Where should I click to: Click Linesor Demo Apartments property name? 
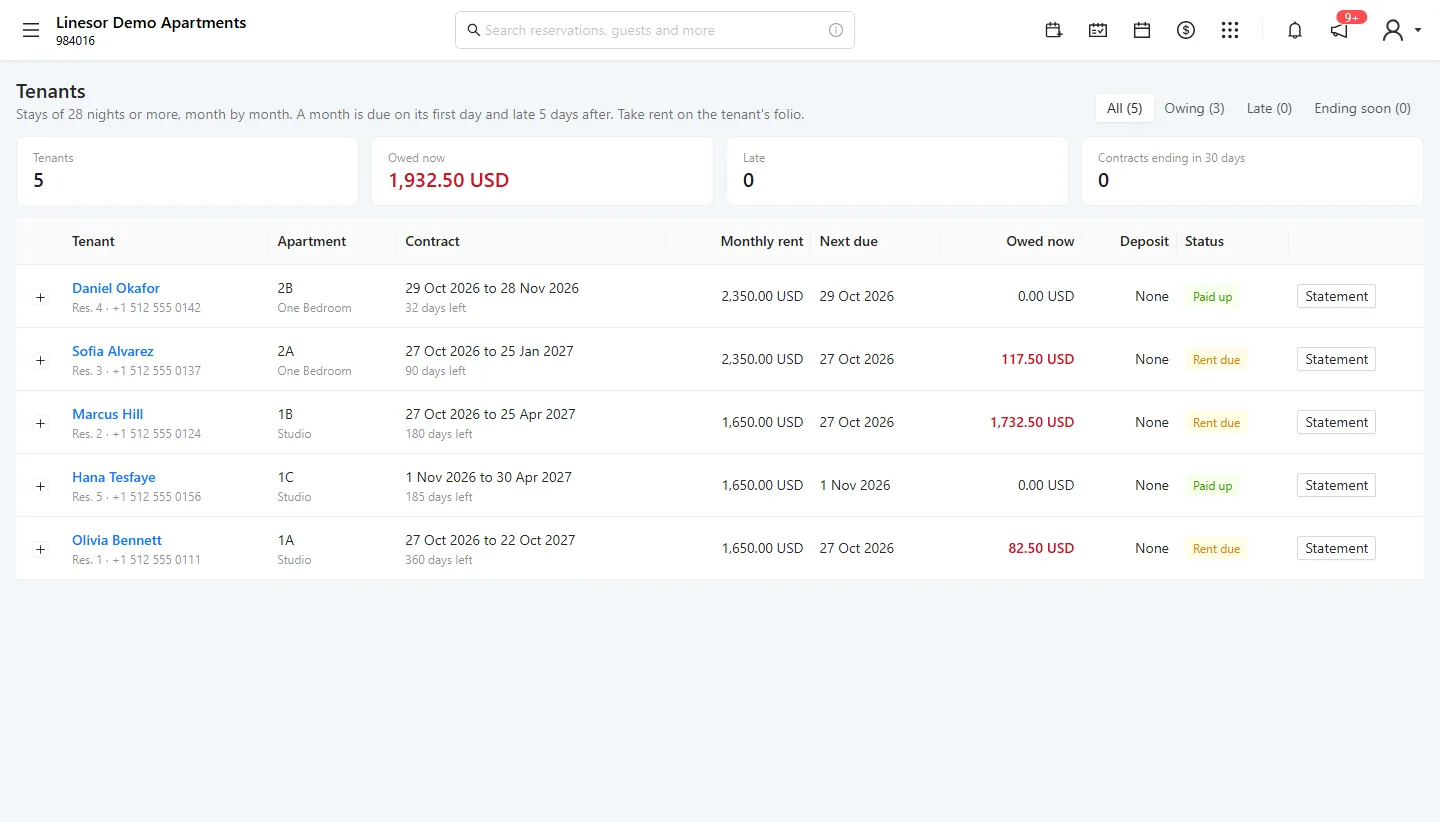tap(151, 22)
